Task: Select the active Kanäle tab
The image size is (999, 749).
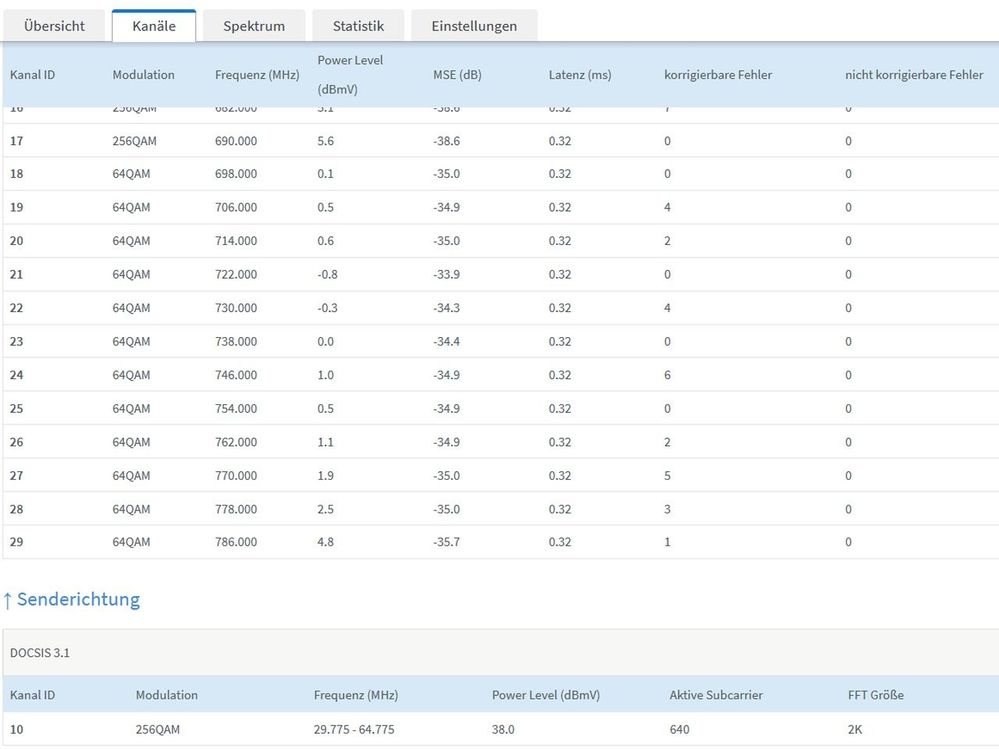Action: pyautogui.click(x=153, y=26)
